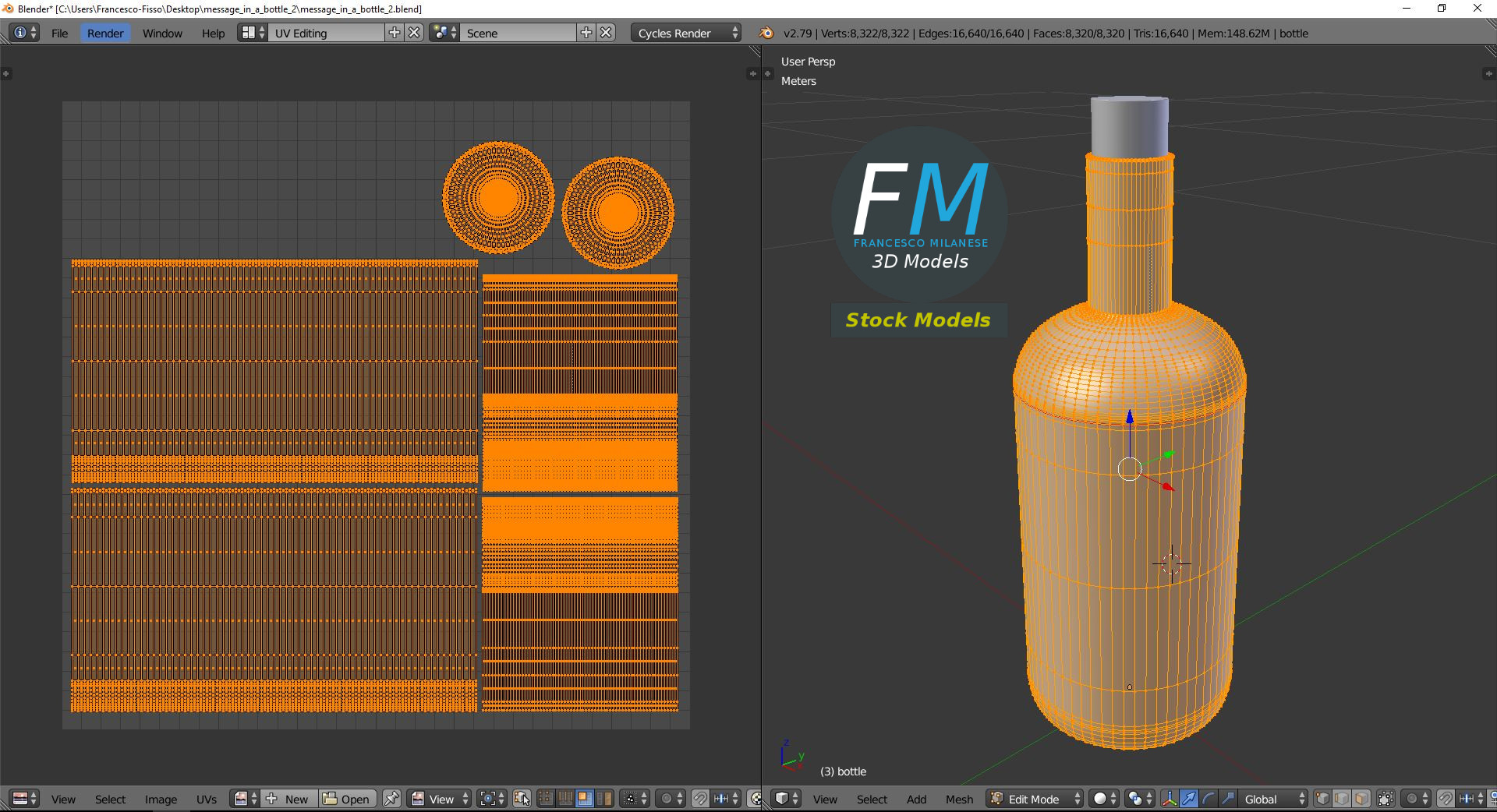Toggle snapping in the UV editor
Viewport: 1497px width, 812px height.
click(700, 799)
